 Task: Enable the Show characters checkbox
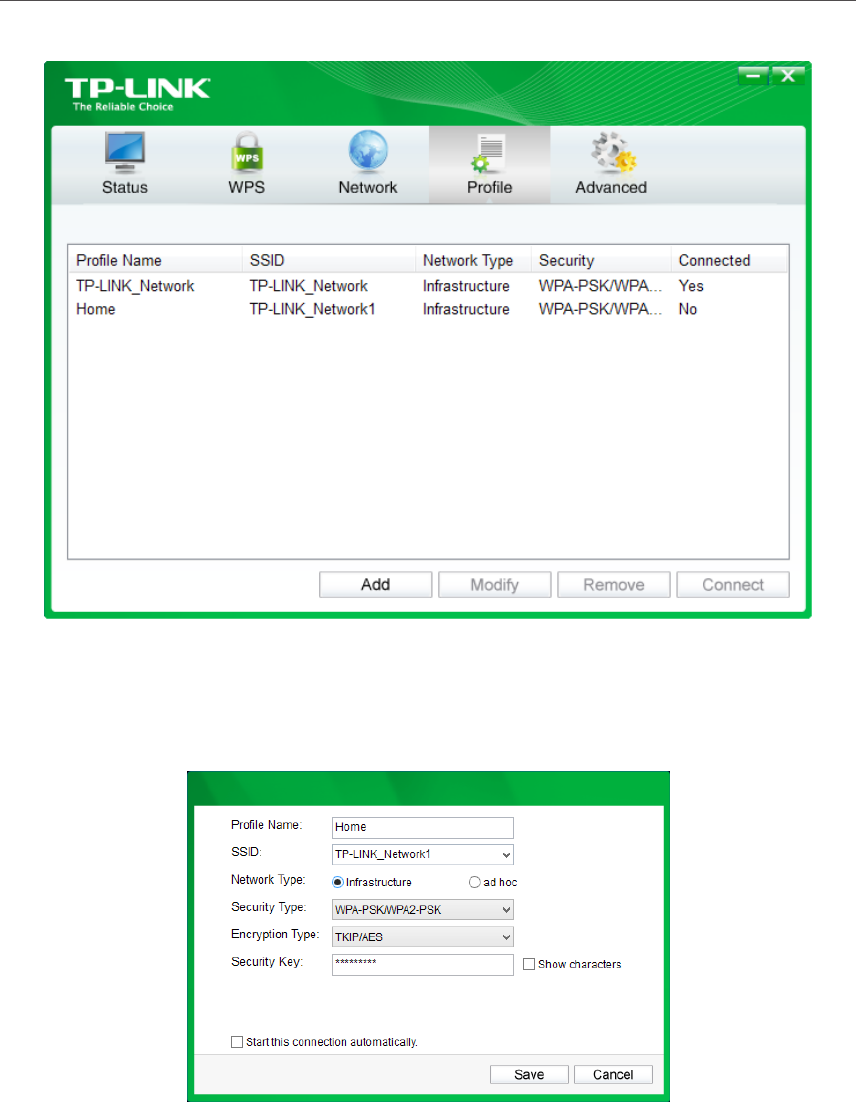coord(529,964)
